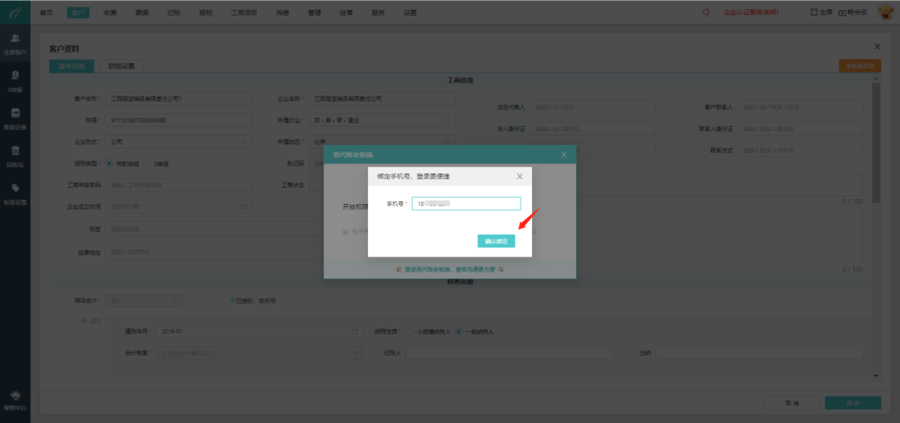
Task: Close the phone binding dialog
Action: pyautogui.click(x=519, y=176)
